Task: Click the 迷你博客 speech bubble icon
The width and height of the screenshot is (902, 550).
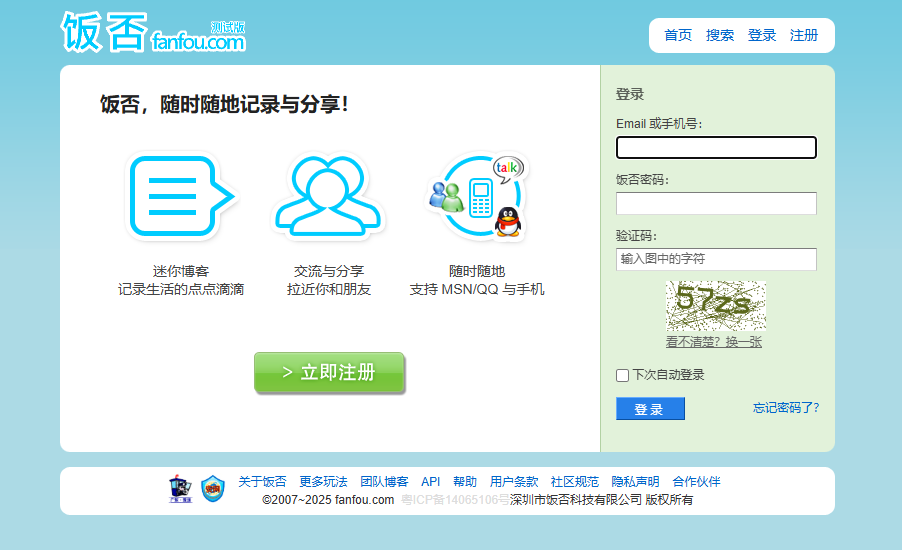Action: (x=181, y=197)
